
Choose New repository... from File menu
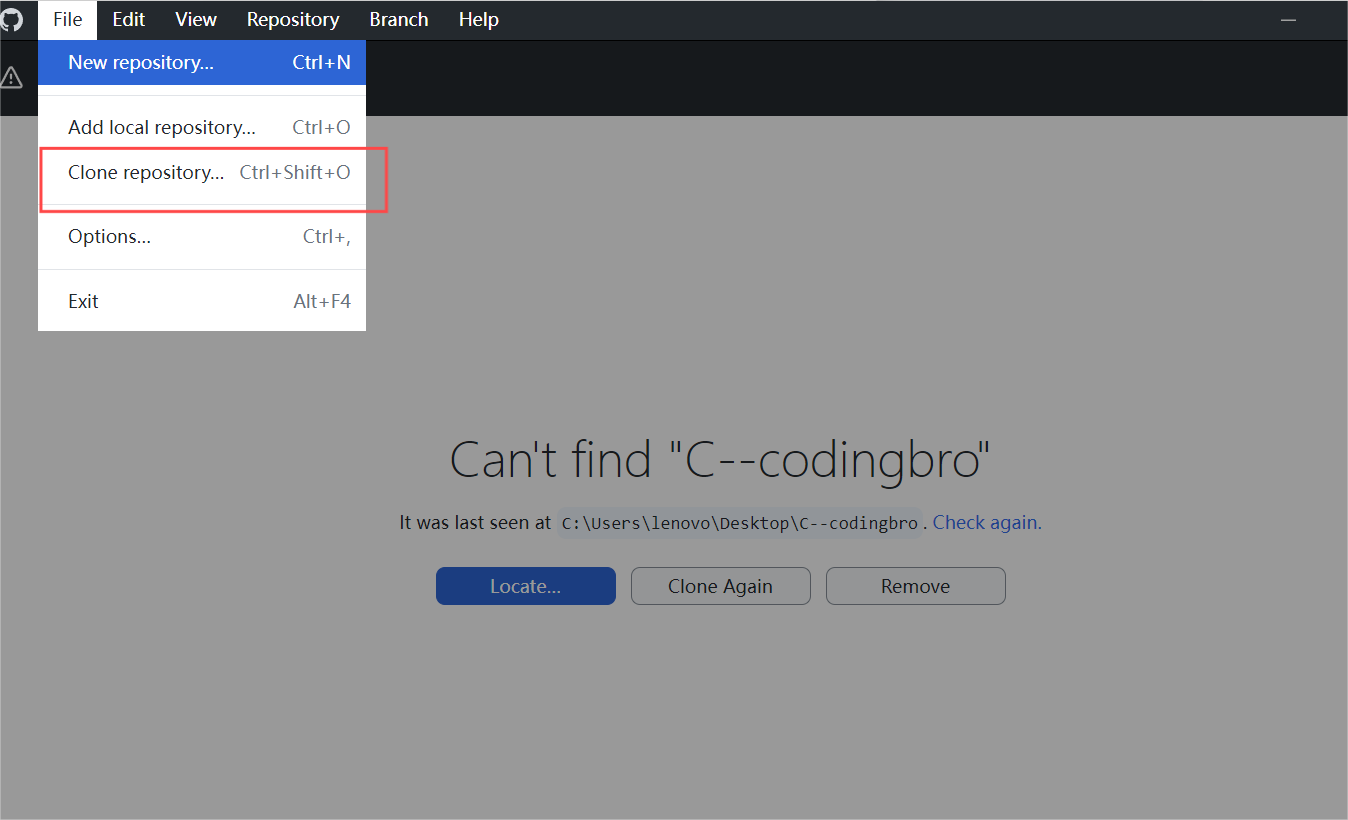202,62
